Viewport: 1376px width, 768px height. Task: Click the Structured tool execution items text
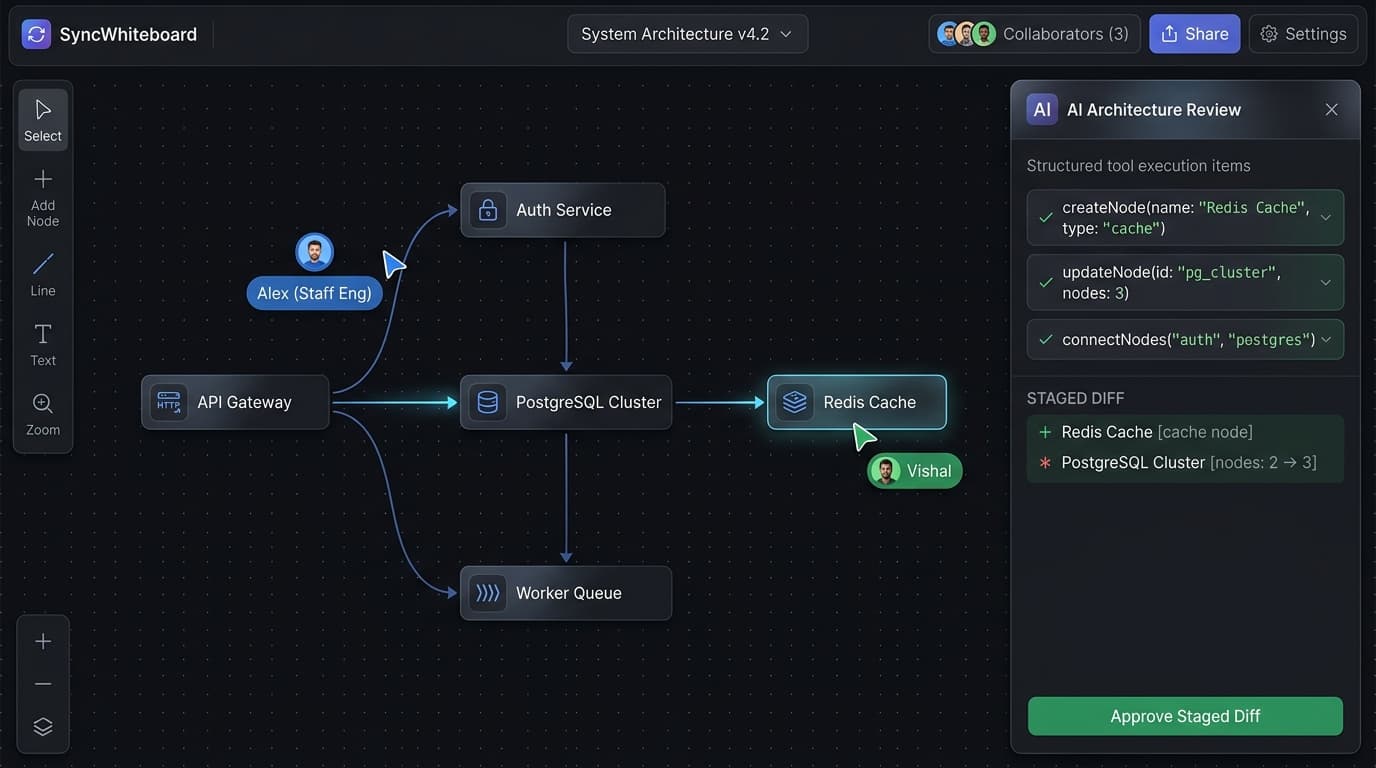coord(1139,166)
